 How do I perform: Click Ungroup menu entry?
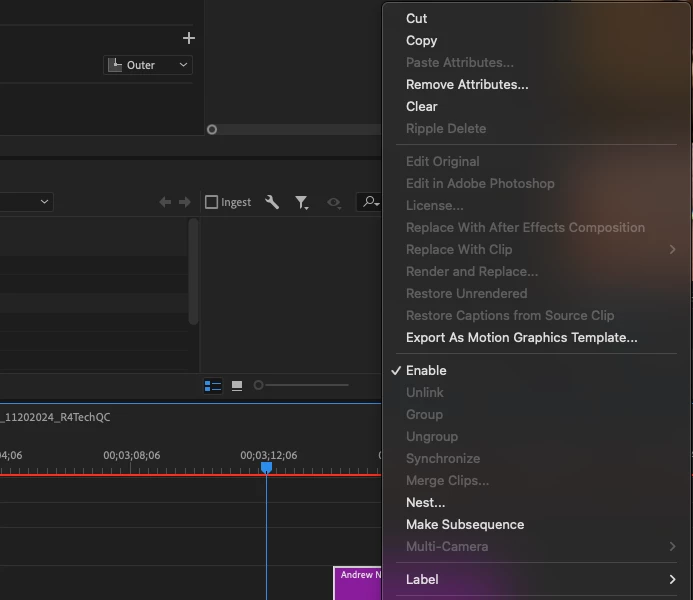click(x=432, y=437)
